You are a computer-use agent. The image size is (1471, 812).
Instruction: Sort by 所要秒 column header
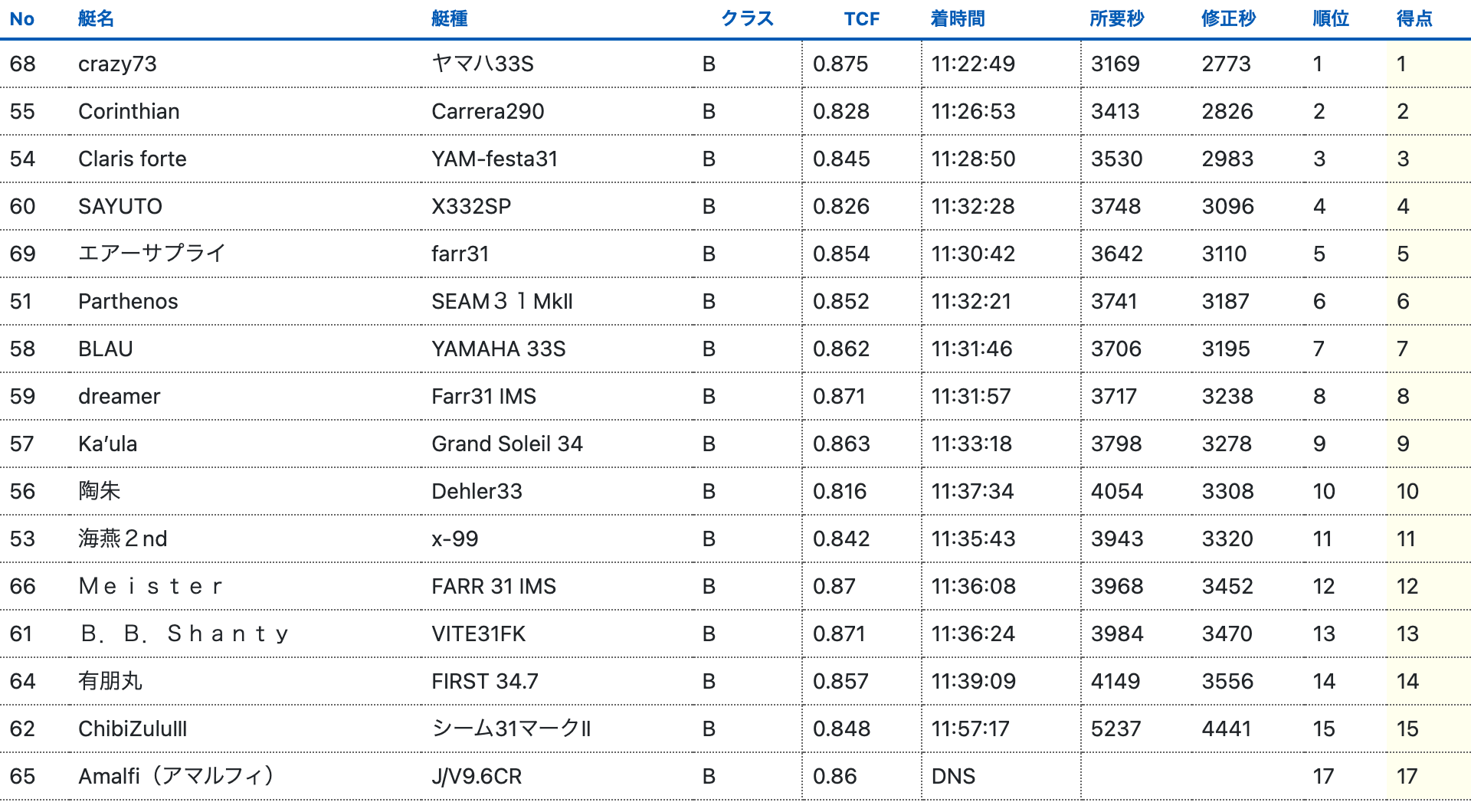pyautogui.click(x=1116, y=19)
